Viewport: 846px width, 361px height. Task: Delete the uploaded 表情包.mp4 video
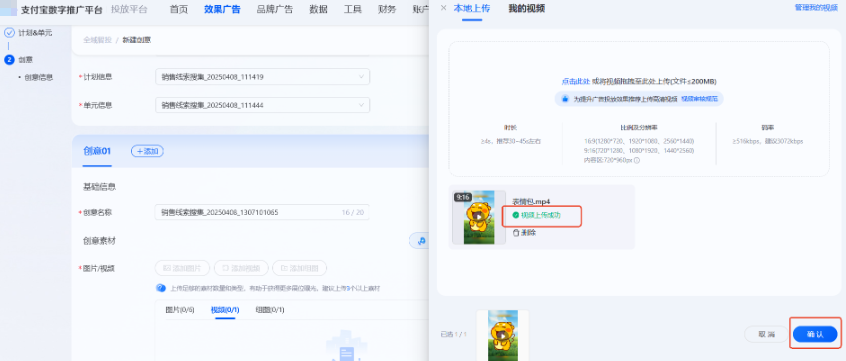click(x=523, y=233)
